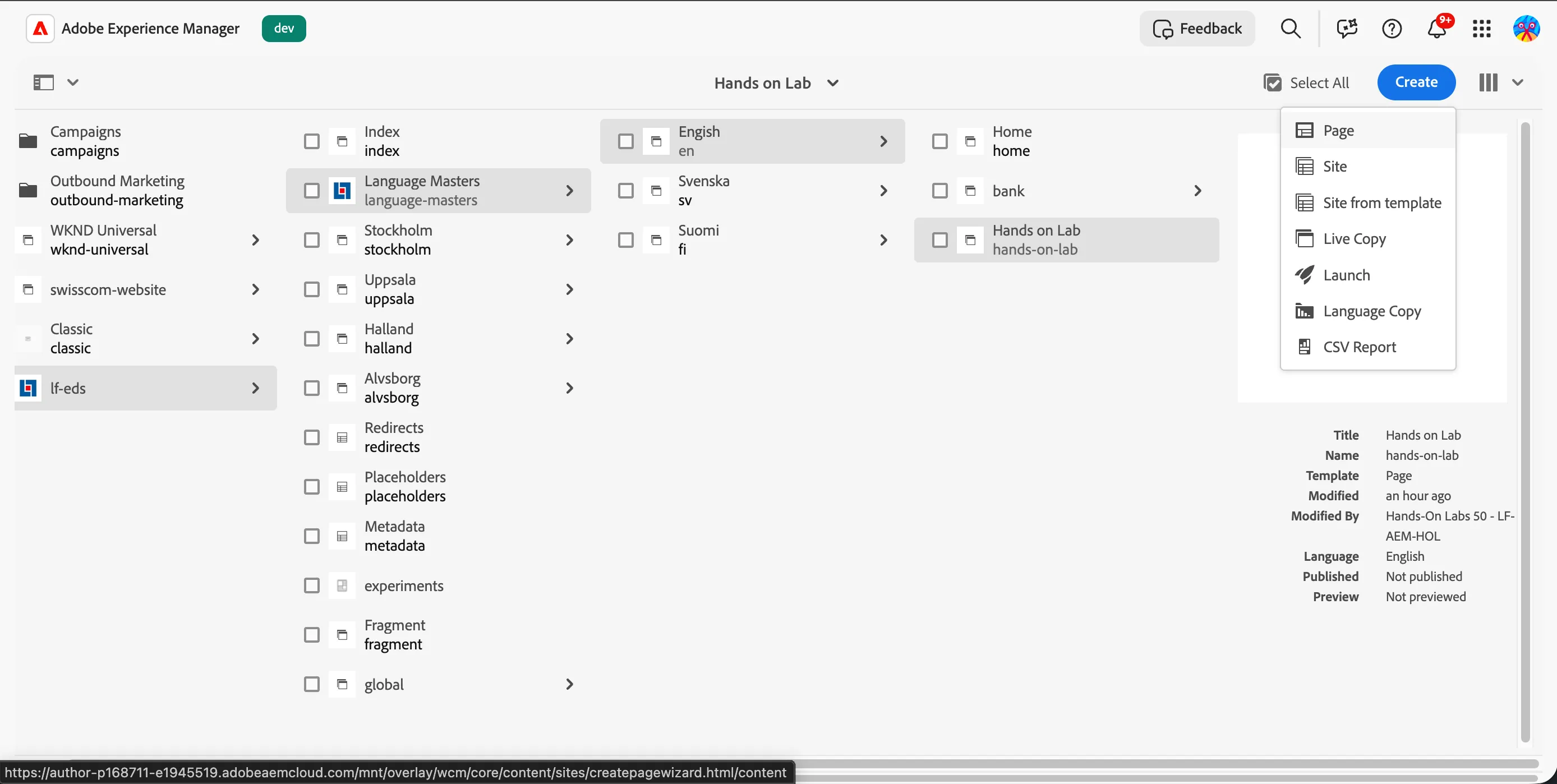Open the apps grid switcher icon

pyautogui.click(x=1481, y=29)
